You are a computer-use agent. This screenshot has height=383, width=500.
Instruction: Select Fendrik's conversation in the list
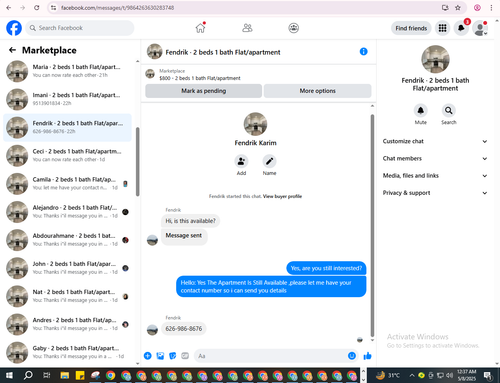(x=68, y=127)
